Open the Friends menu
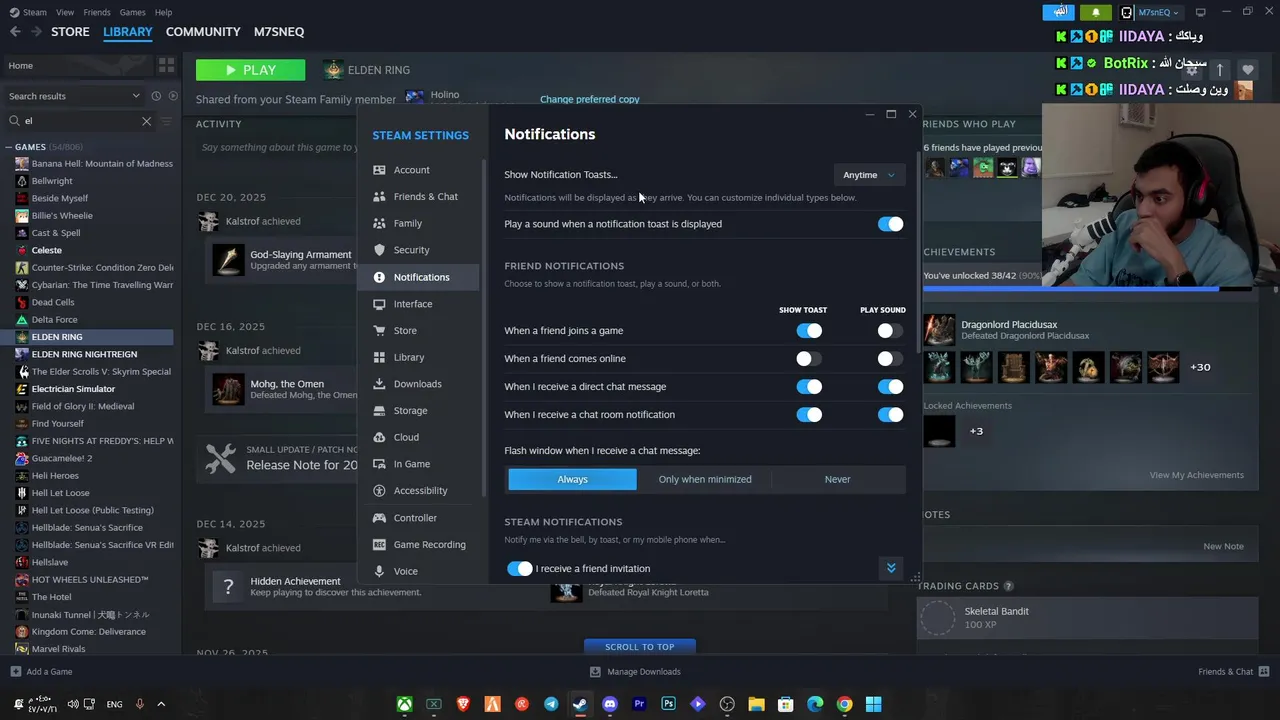 pos(97,12)
